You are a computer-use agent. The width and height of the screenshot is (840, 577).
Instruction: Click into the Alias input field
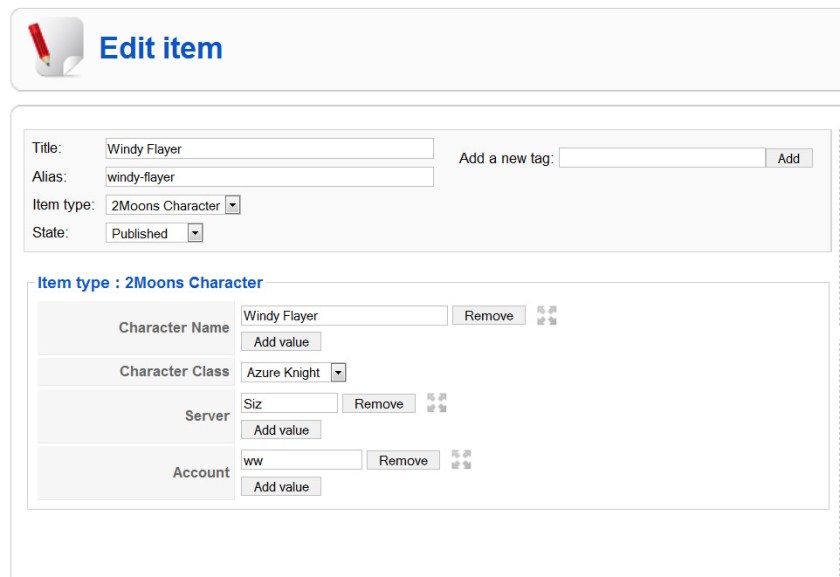point(269,177)
